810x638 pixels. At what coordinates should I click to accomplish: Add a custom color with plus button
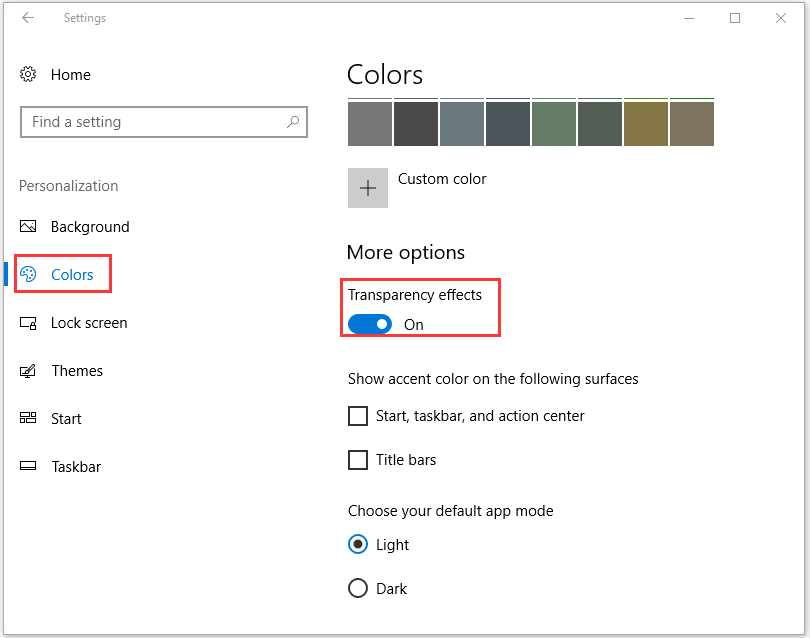point(368,188)
